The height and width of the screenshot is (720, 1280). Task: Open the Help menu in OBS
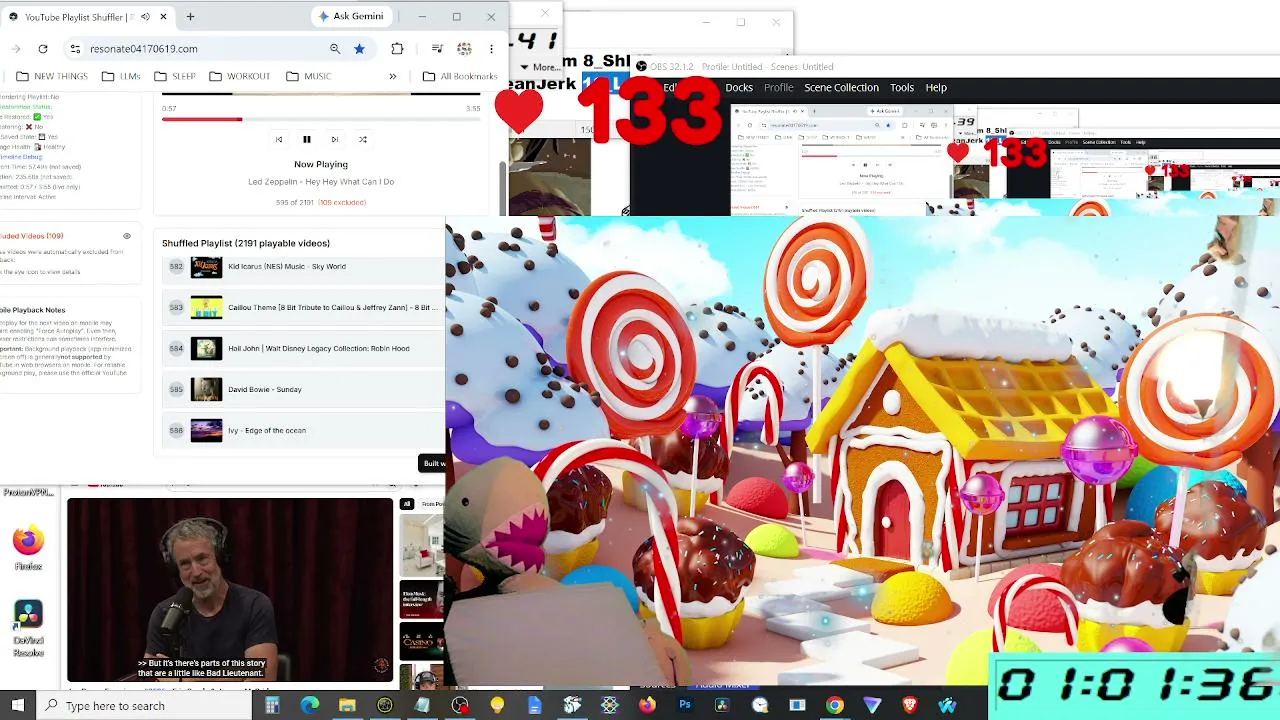pyautogui.click(x=936, y=88)
